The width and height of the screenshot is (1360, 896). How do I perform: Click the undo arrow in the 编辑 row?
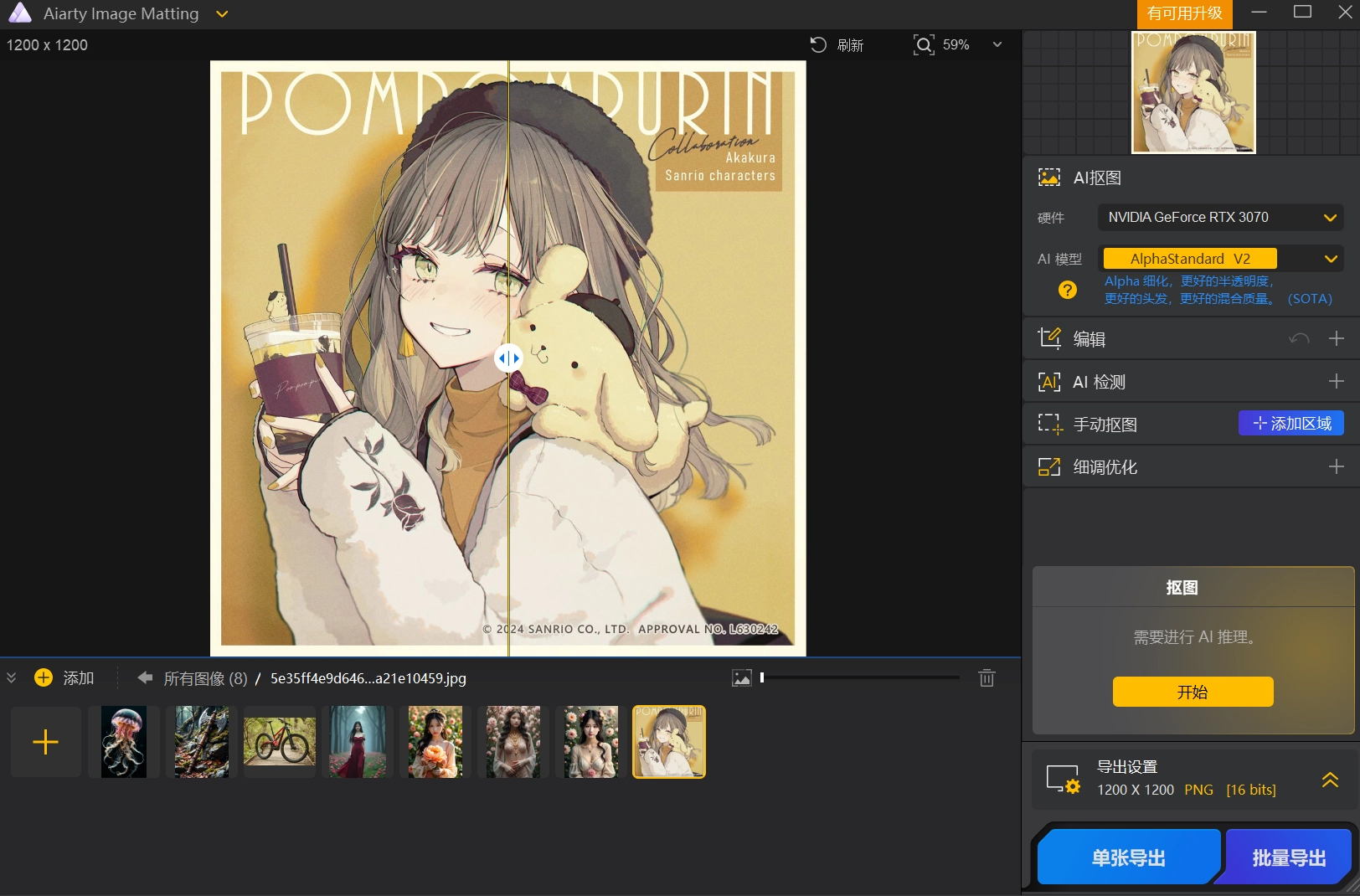(x=1299, y=338)
